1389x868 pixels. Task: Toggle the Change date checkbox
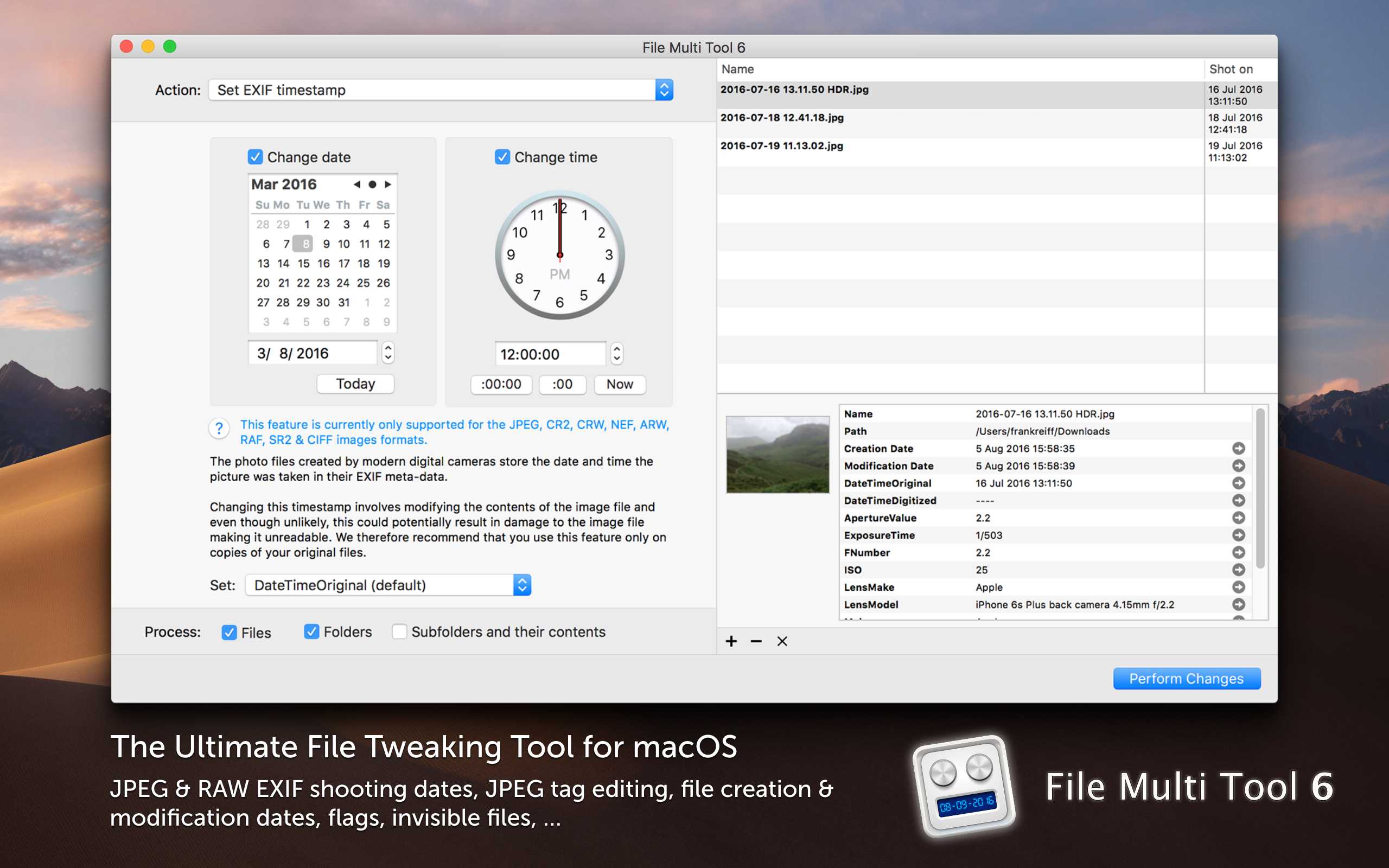pos(256,157)
